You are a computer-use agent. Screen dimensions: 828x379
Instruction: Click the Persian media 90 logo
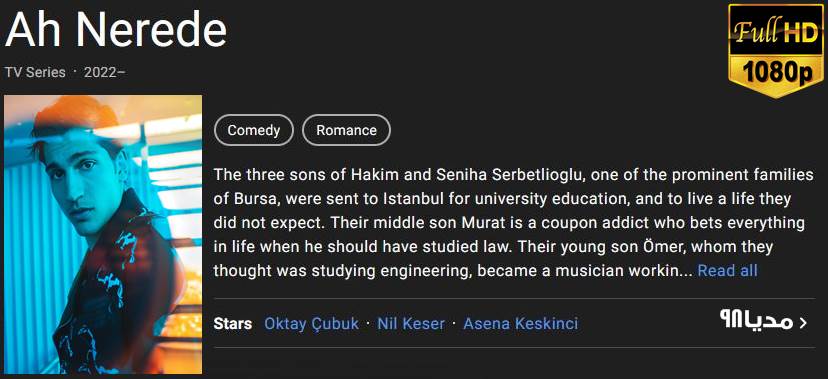756,320
